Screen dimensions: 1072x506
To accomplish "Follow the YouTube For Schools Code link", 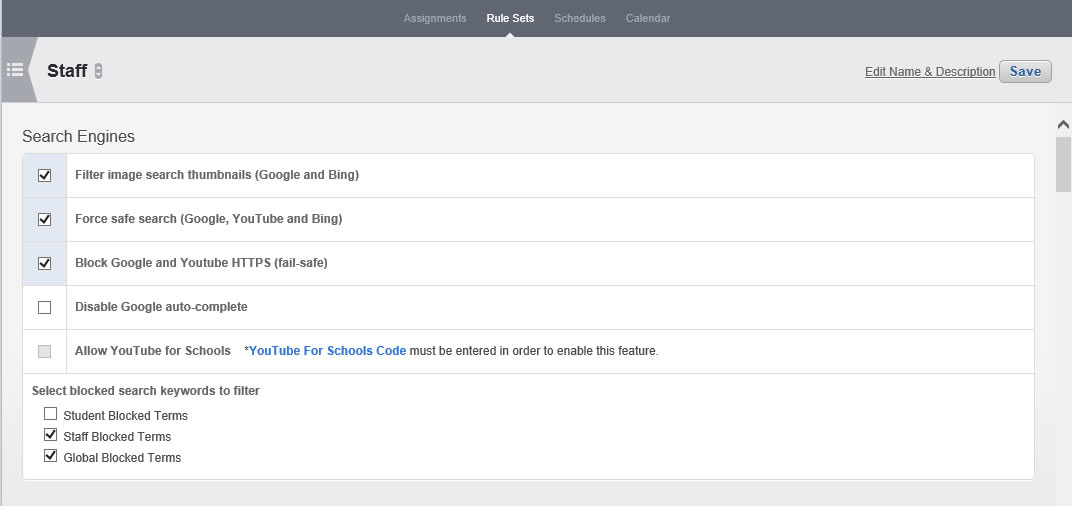I will (x=327, y=351).
